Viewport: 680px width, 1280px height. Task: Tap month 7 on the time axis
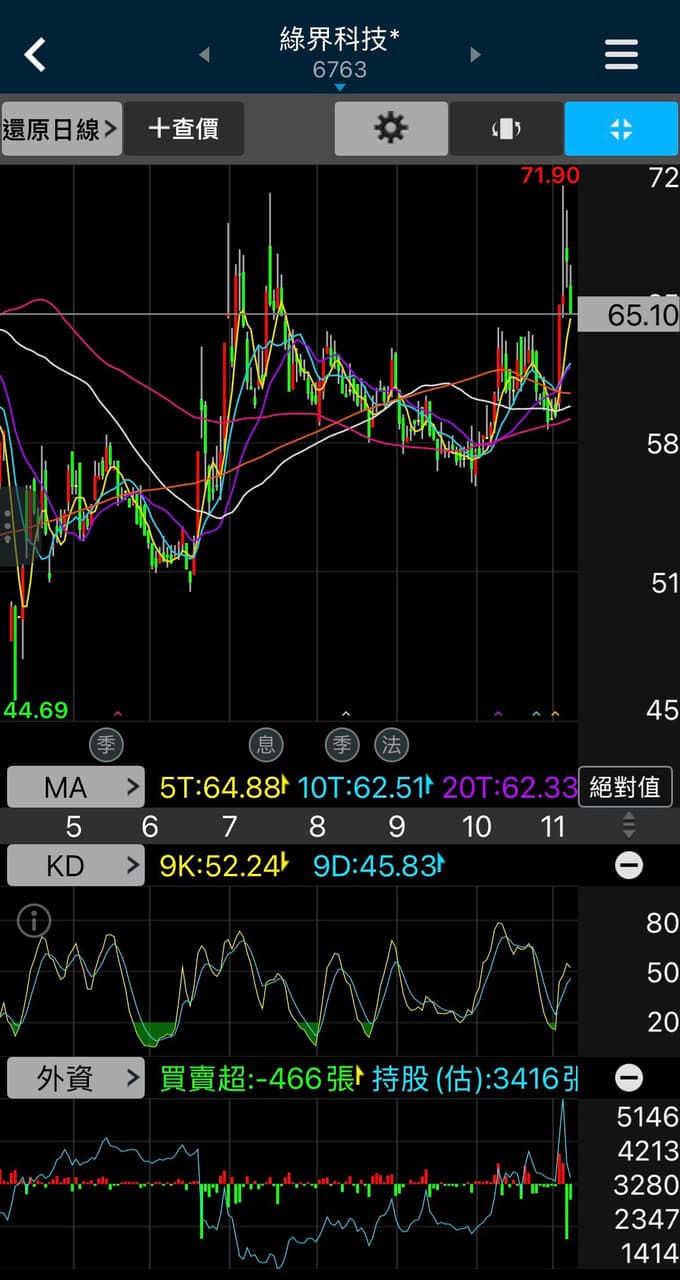pos(230,826)
